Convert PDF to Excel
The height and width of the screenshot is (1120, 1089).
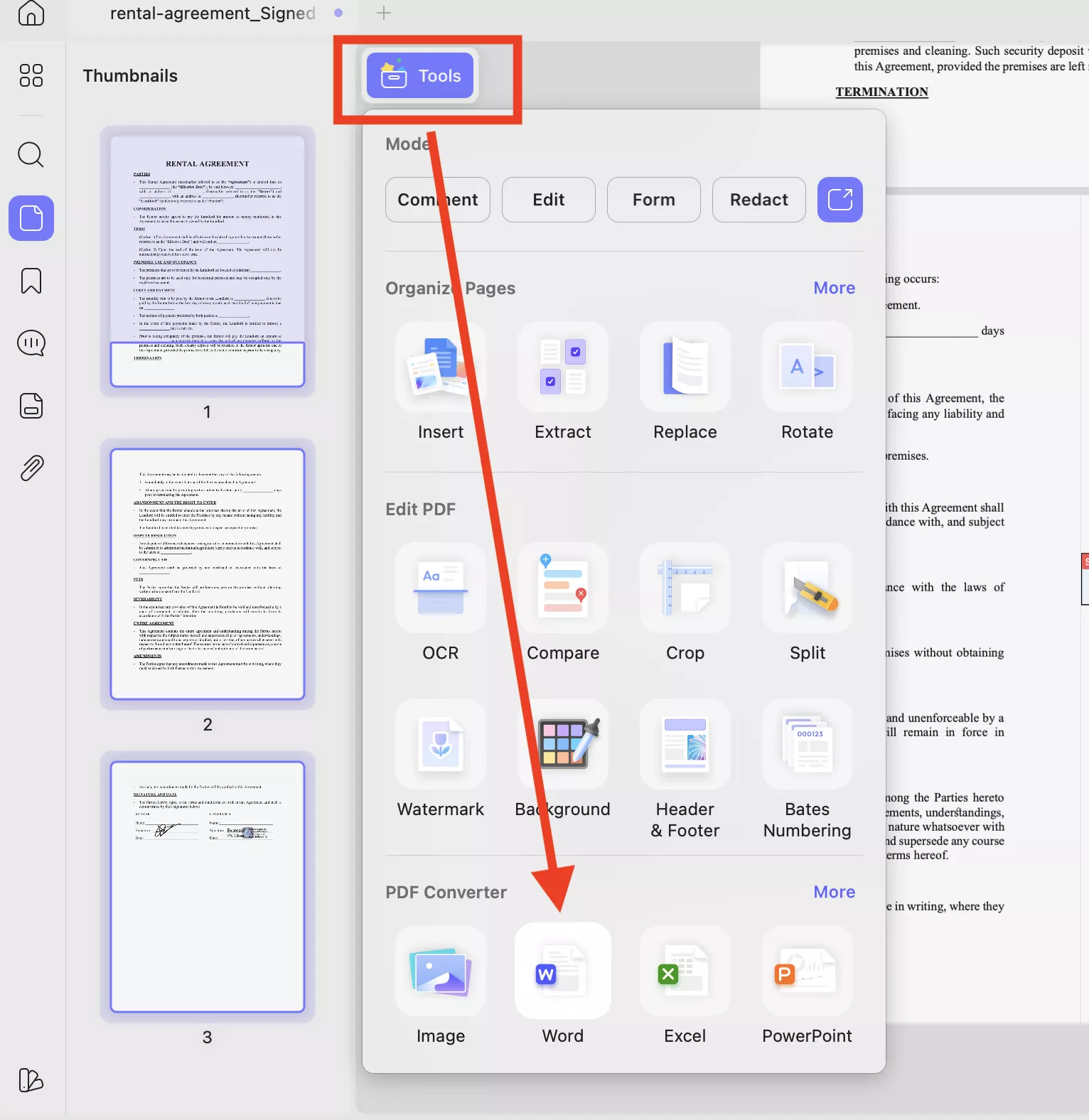[x=685, y=986]
